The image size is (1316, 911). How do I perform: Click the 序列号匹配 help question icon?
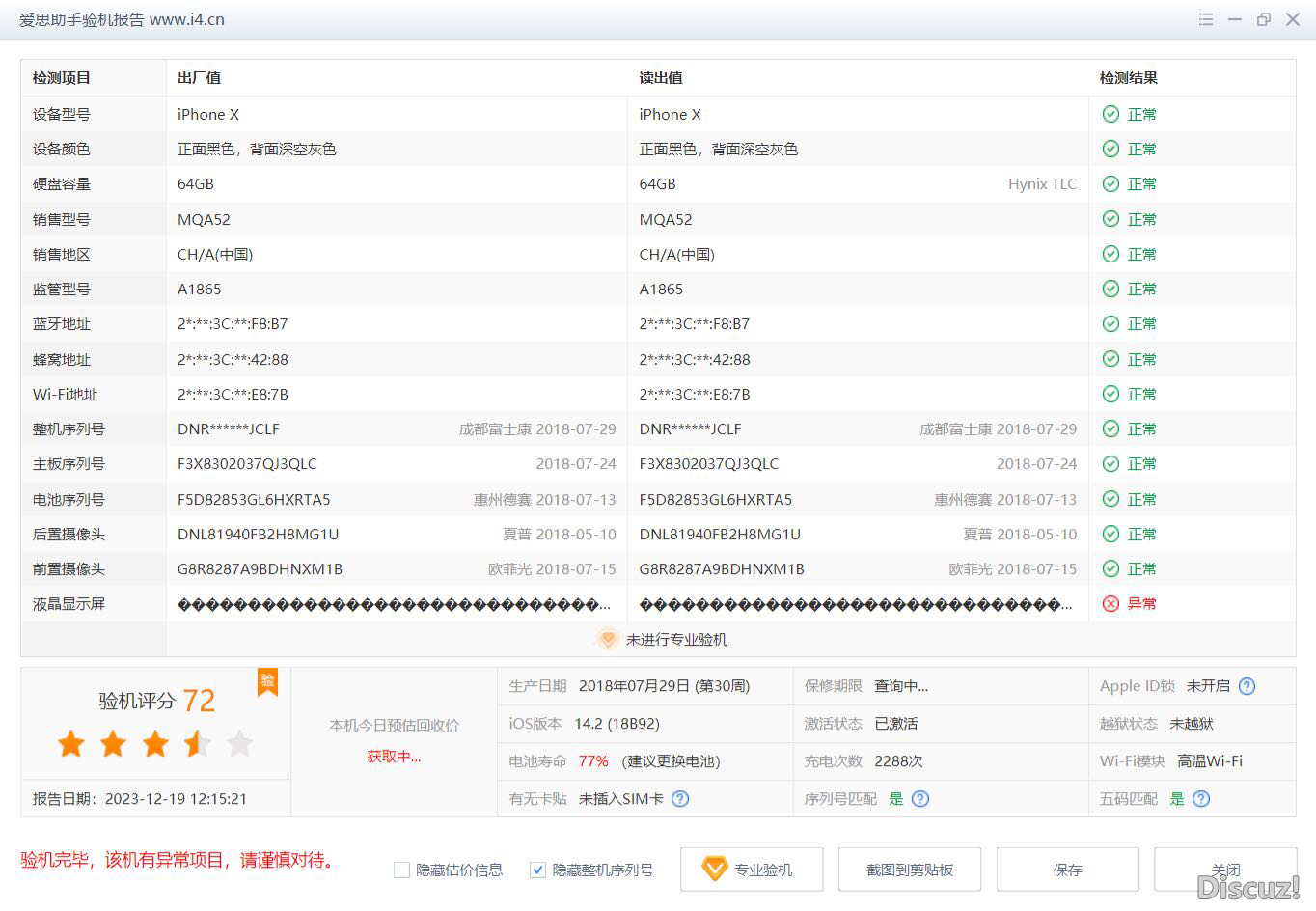920,798
